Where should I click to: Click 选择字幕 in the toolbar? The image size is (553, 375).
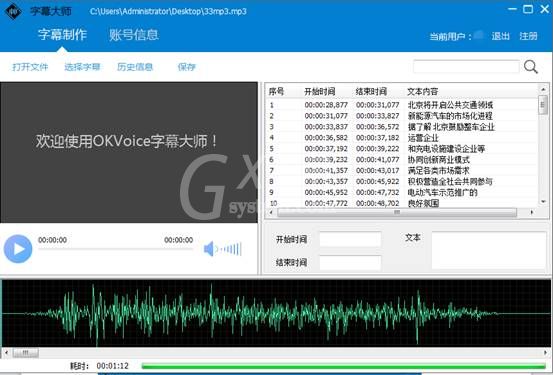[x=82, y=67]
